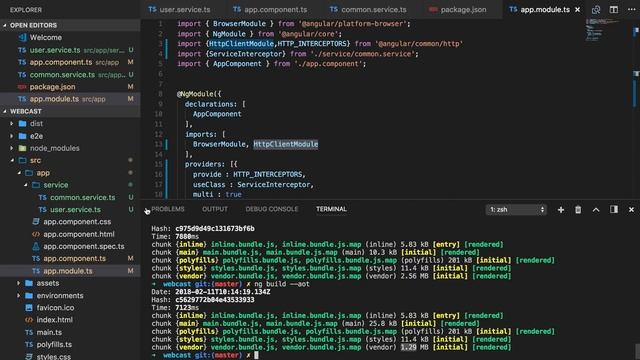640x360 pixels.
Task: Click ServiceInterceptor in the useClass line
Action: pos(273,184)
